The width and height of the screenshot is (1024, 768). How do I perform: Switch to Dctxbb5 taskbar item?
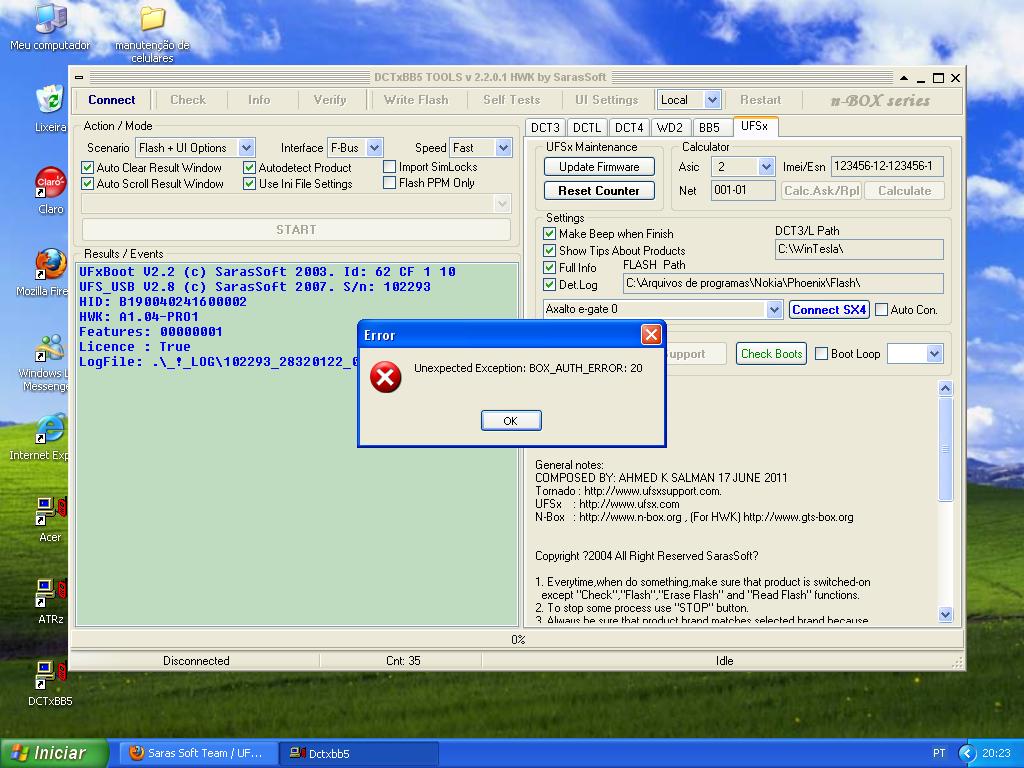[359, 753]
